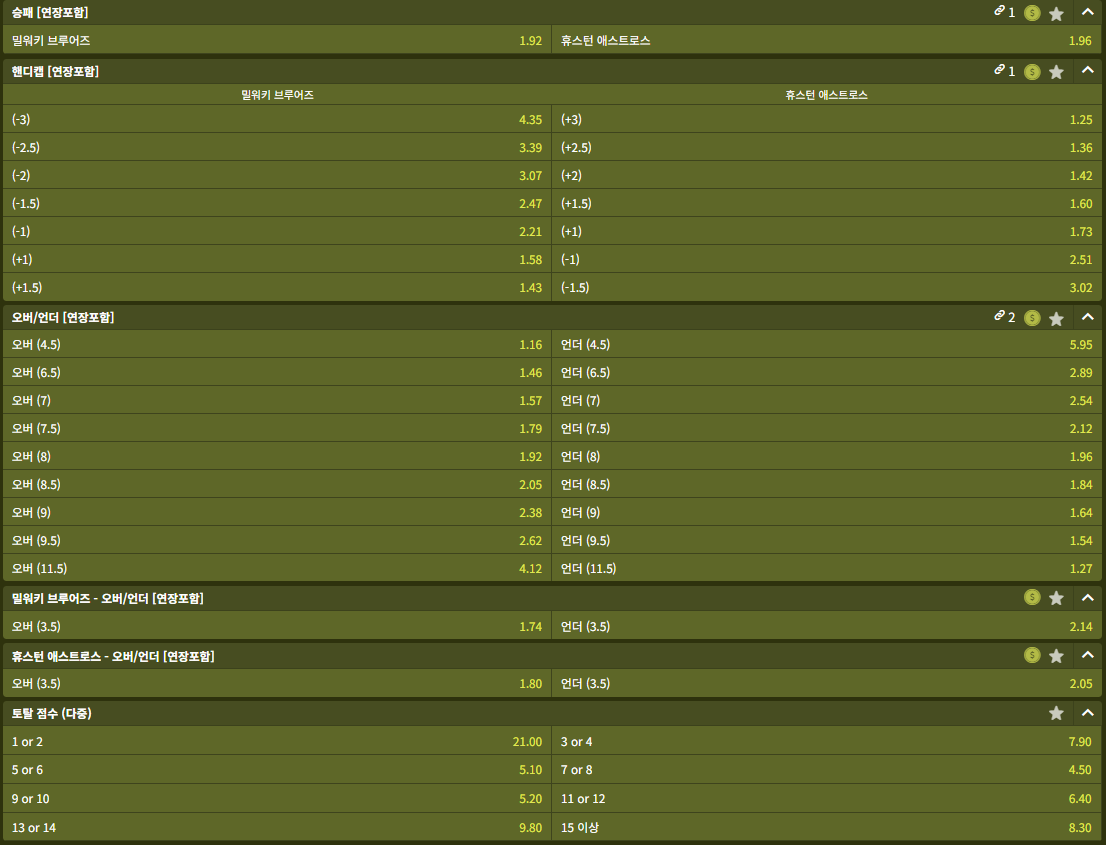Image resolution: width=1106 pixels, height=845 pixels.
Task: Select 오버 (9.5) at 2.62
Action: coord(277,540)
